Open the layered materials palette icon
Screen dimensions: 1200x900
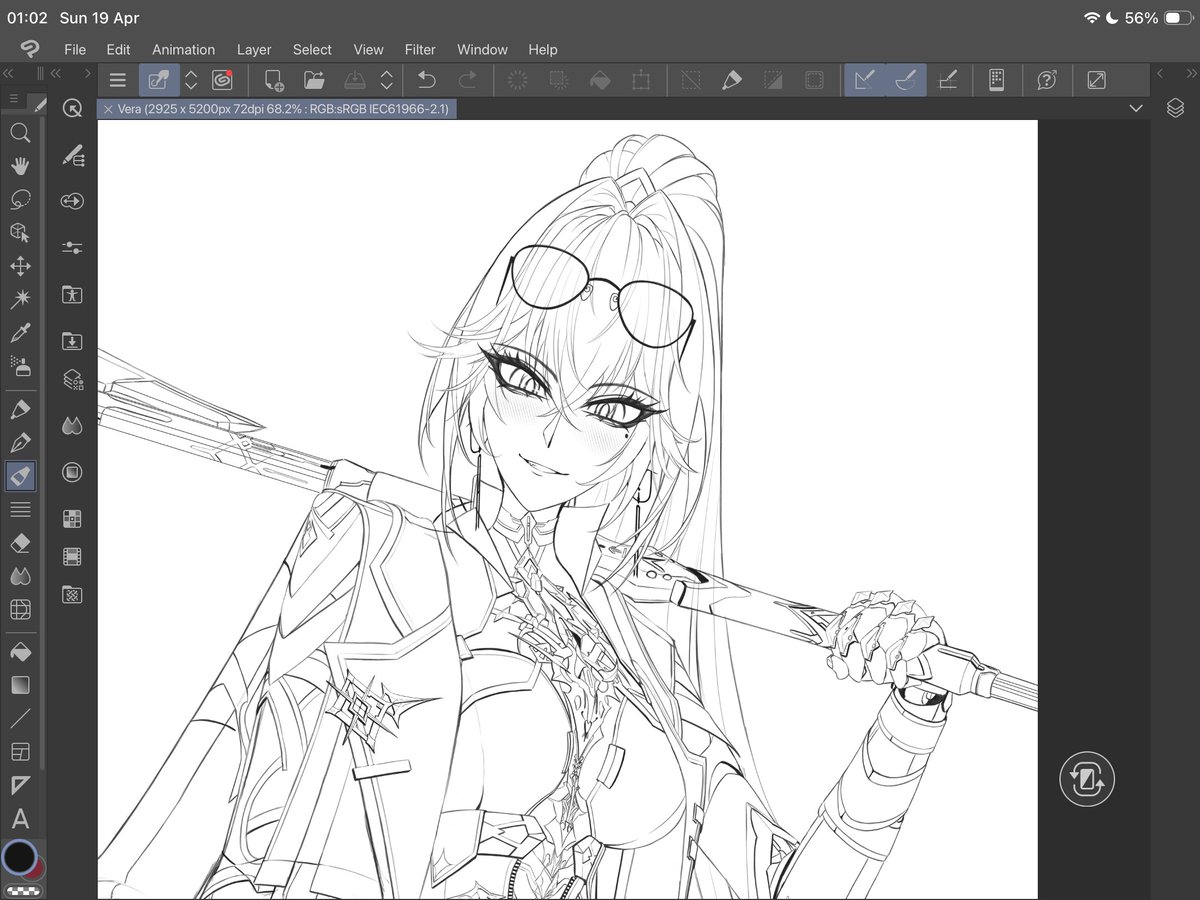(x=72, y=379)
